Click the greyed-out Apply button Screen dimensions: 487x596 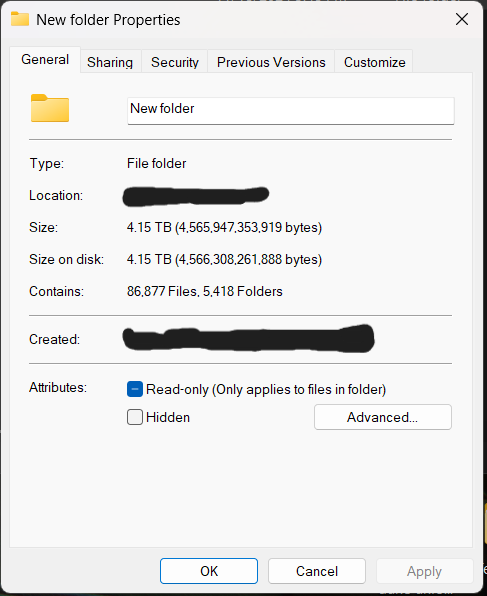point(425,571)
